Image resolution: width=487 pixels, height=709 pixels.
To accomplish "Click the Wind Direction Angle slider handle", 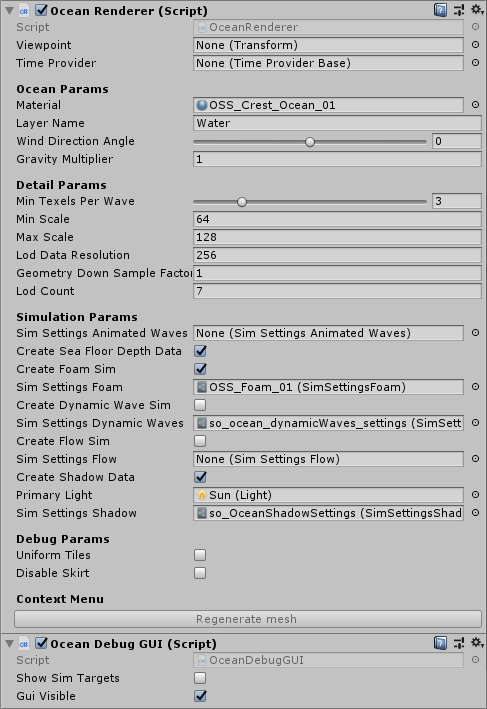I will [x=310, y=142].
